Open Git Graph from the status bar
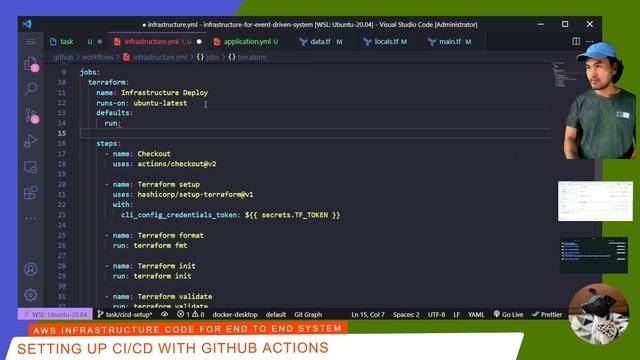Image resolution: width=640 pixels, height=360 pixels. 308,314
